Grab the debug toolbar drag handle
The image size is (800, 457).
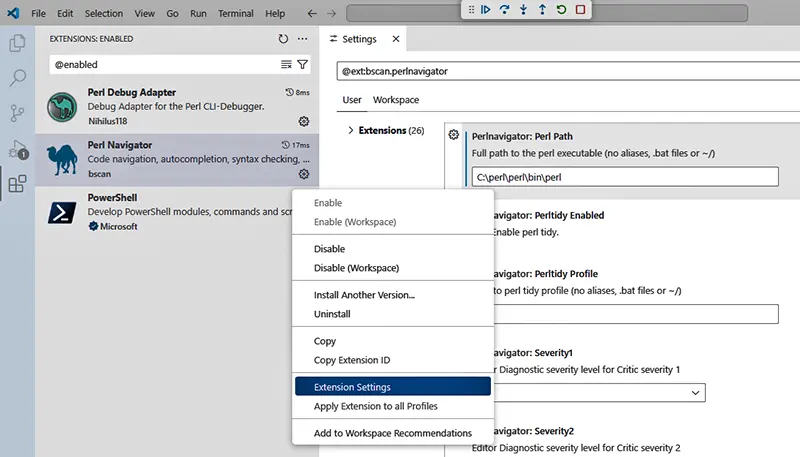tap(471, 9)
